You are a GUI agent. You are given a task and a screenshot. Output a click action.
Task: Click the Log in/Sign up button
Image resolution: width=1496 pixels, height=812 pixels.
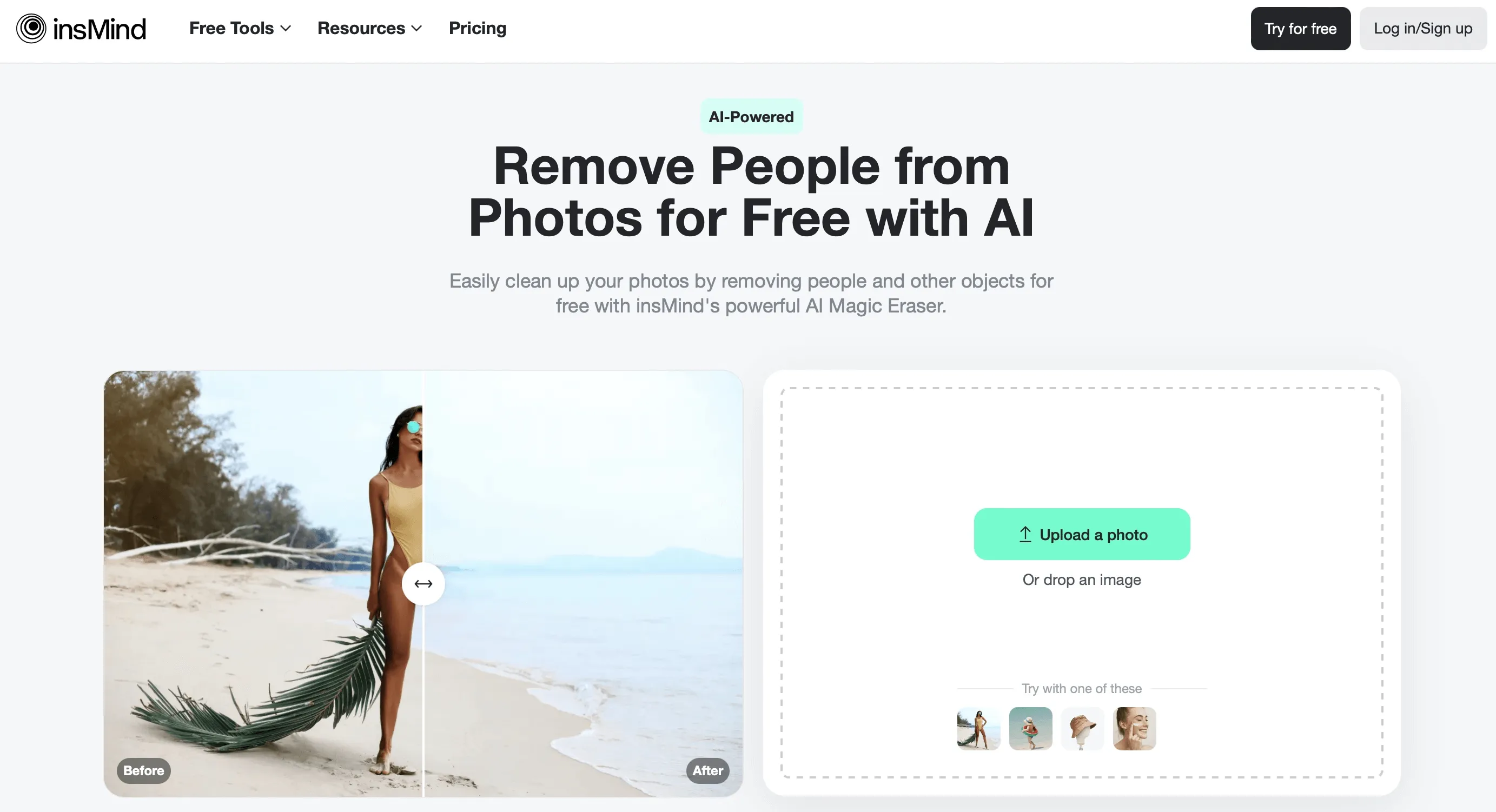coord(1423,28)
